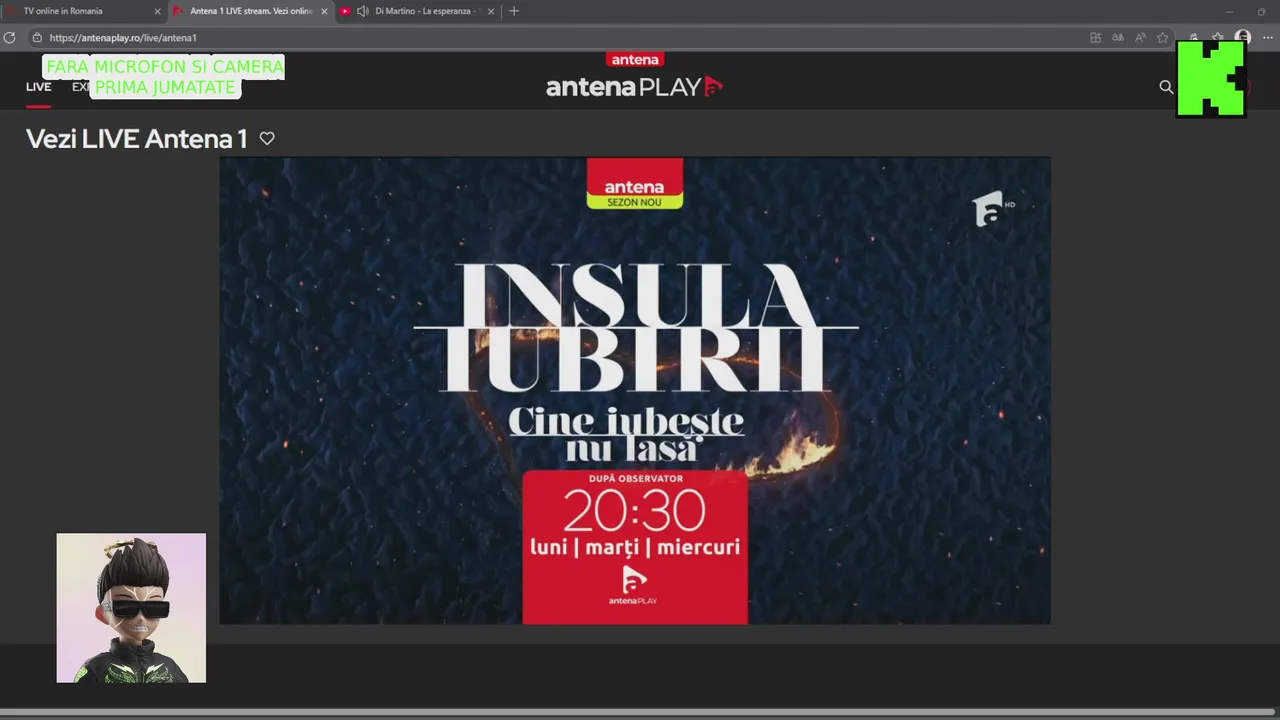Click the Antena 1 live video player
Viewport: 1280px width, 720px height.
point(635,390)
